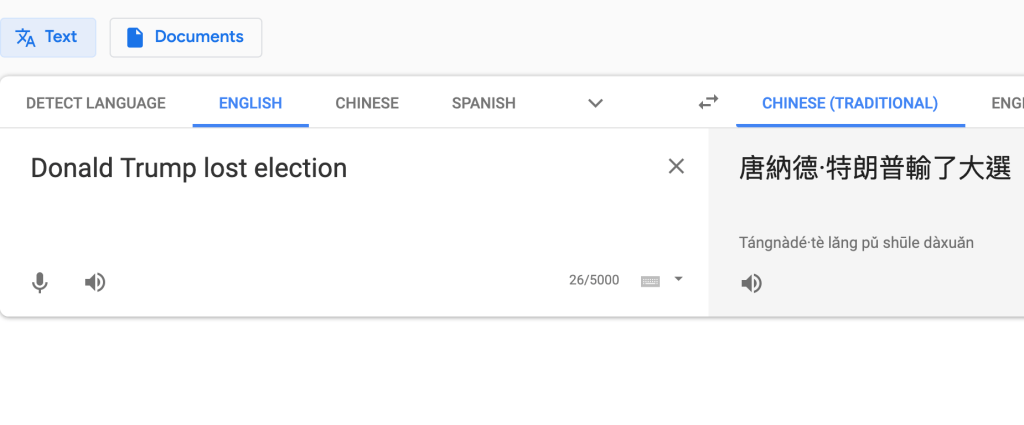Open the virtual keyboard icon
1024x425 pixels.
pyautogui.click(x=650, y=281)
